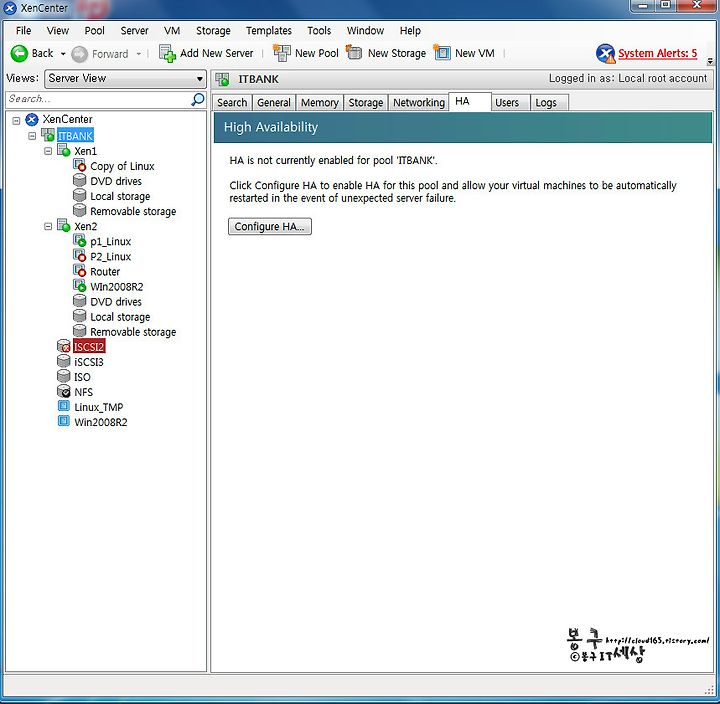Open the File menu
The width and height of the screenshot is (720, 704).
[23, 31]
